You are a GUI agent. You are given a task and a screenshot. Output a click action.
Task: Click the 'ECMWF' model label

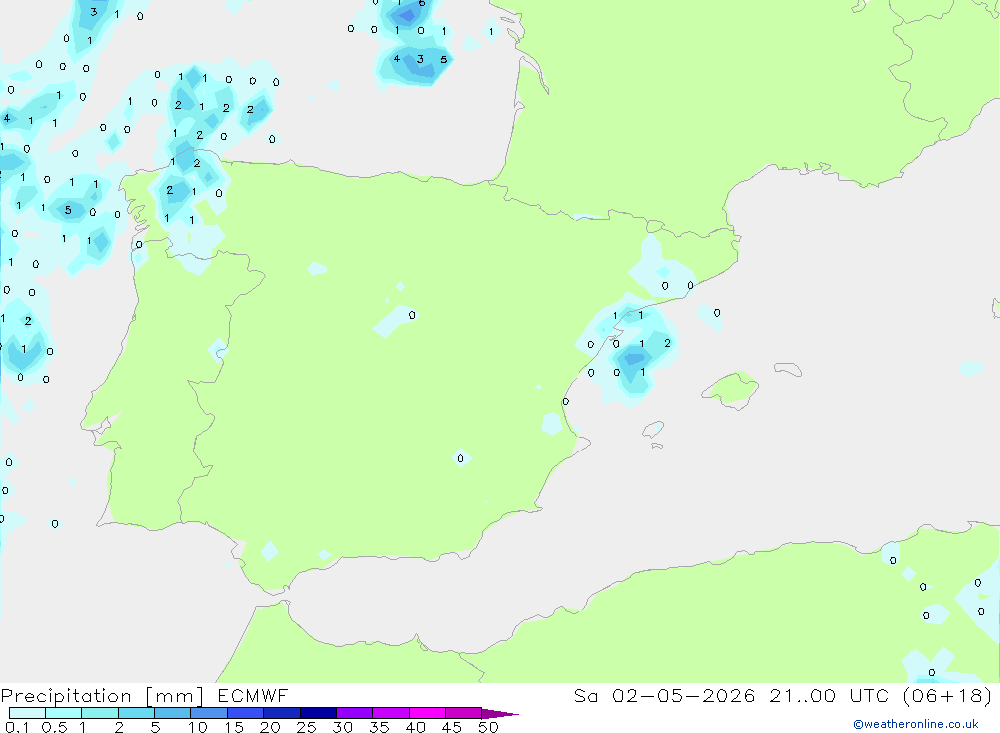(253, 695)
